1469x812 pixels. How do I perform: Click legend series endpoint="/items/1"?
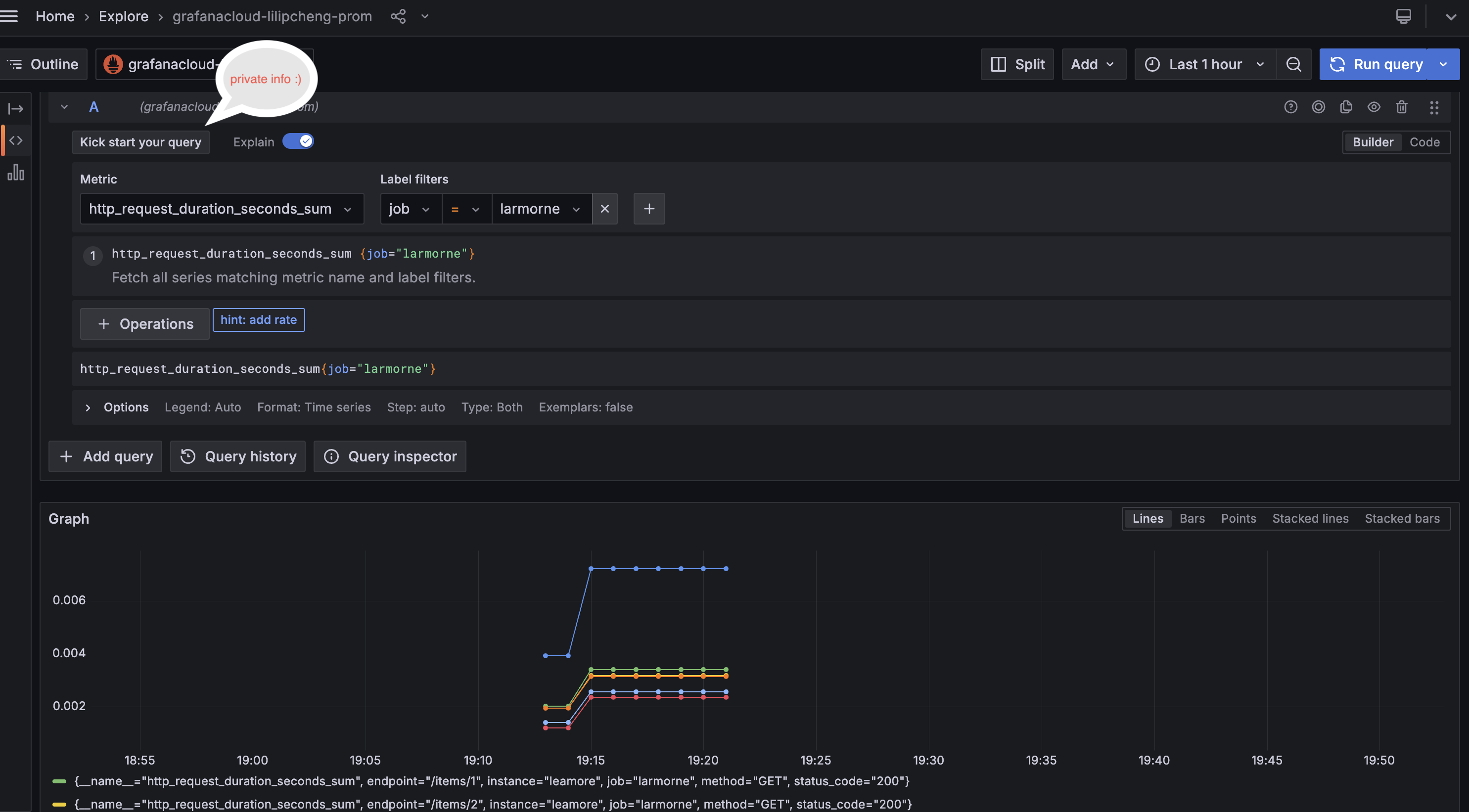[492, 781]
